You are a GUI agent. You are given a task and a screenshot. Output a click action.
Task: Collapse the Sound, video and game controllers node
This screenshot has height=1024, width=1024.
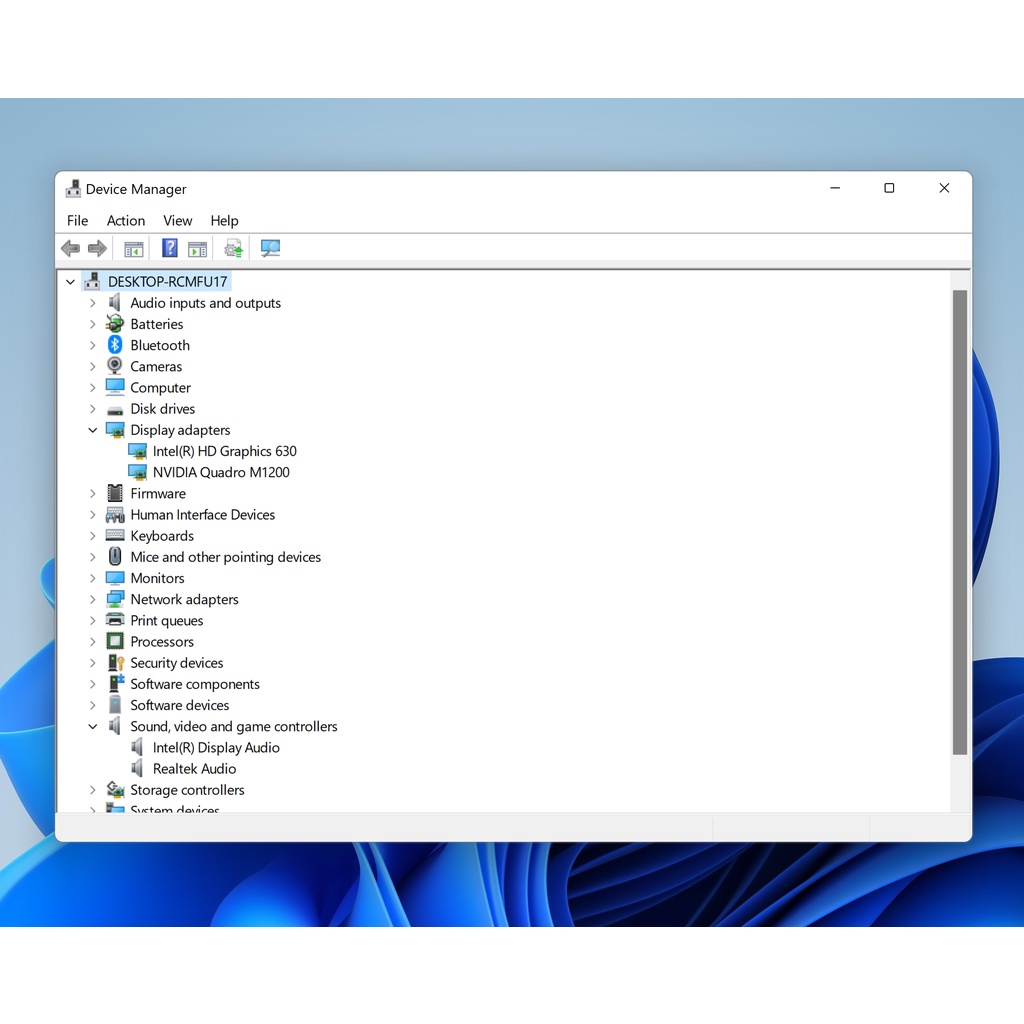click(x=93, y=727)
